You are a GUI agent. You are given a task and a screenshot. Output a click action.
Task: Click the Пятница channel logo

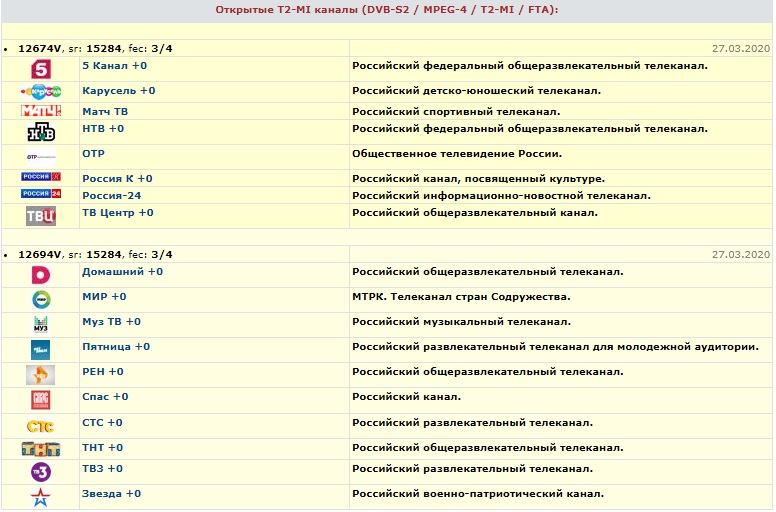pos(41,350)
